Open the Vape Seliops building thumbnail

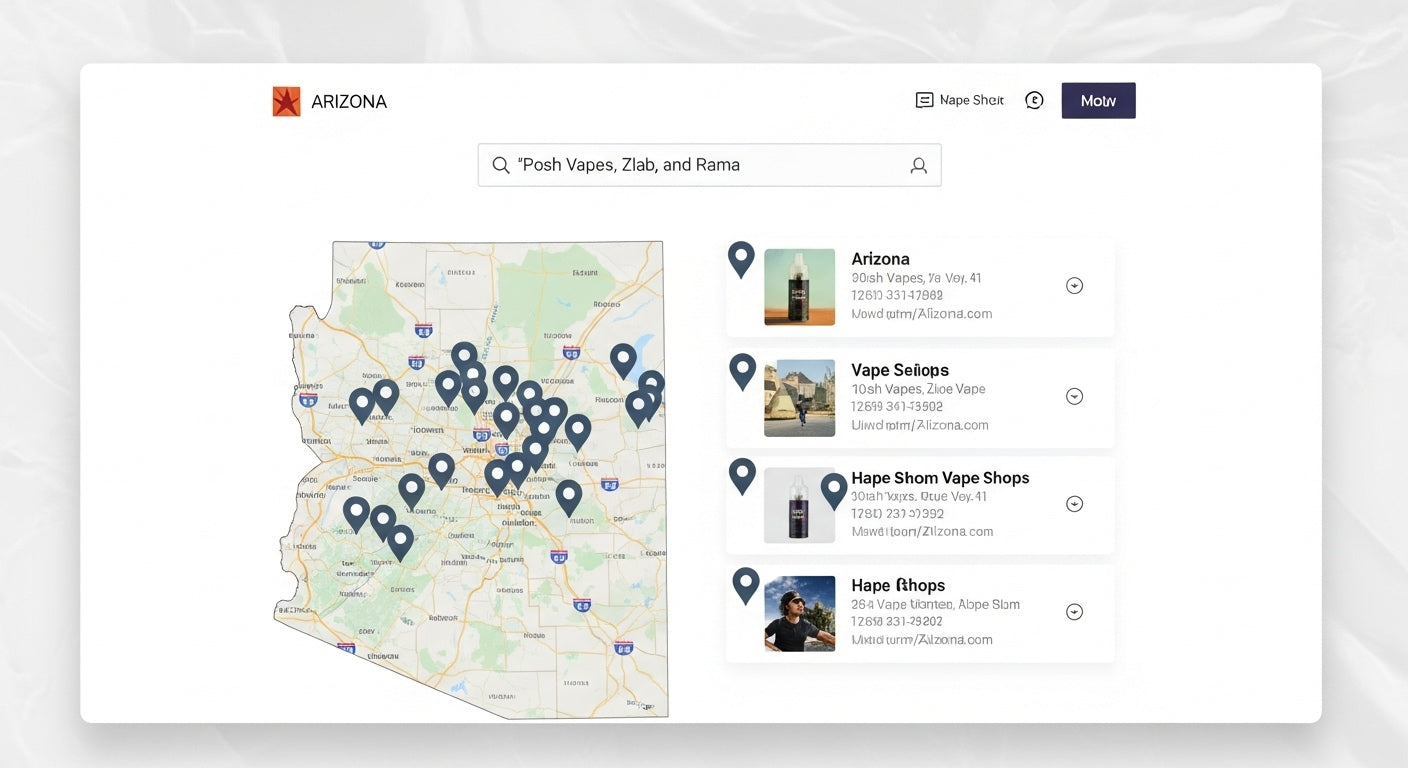tap(799, 398)
